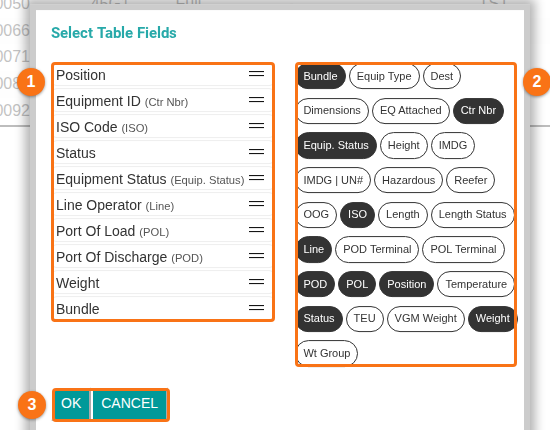Disable the Position chip

(x=407, y=284)
